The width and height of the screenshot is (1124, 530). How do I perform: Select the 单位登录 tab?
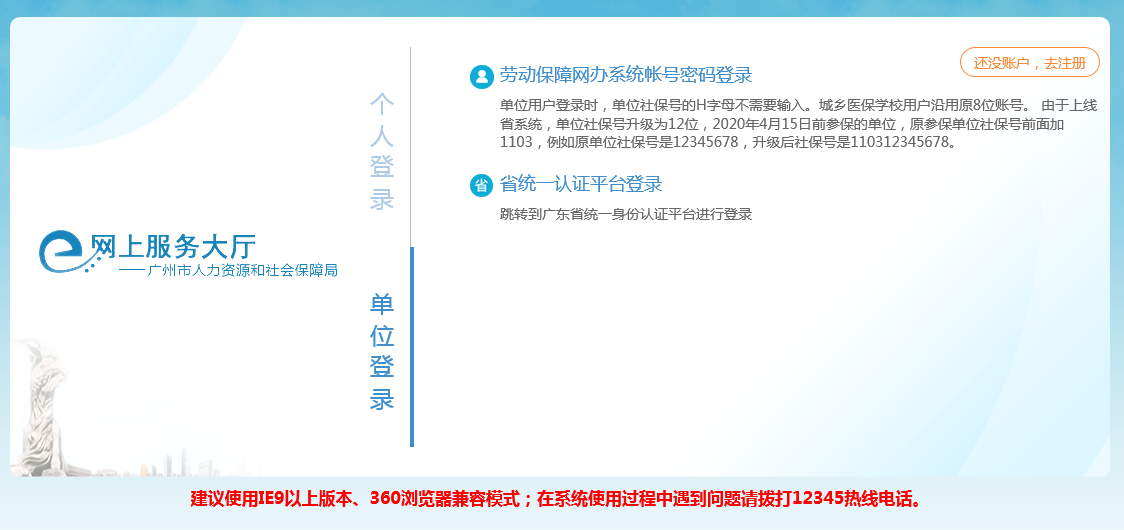(382, 351)
